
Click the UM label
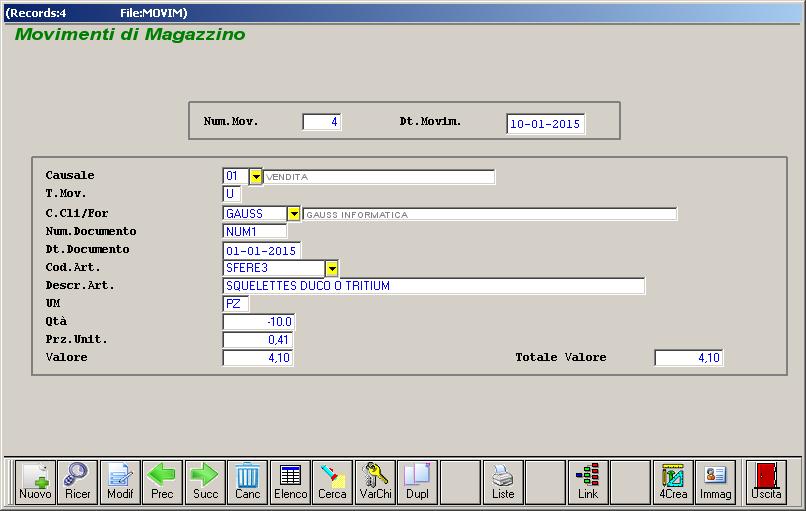(53, 303)
